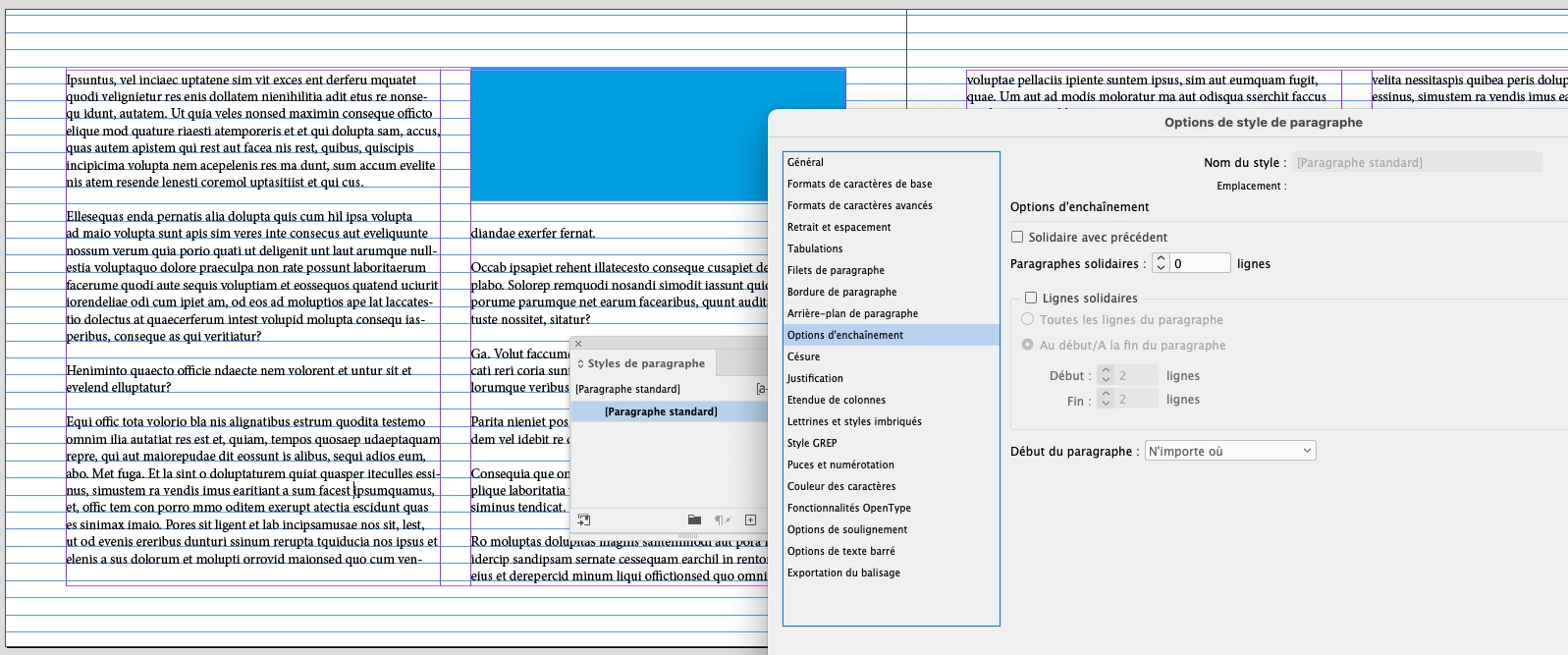The image size is (1568, 655).
Task: Click the clear overrides paragraph icon
Action: [x=723, y=519]
